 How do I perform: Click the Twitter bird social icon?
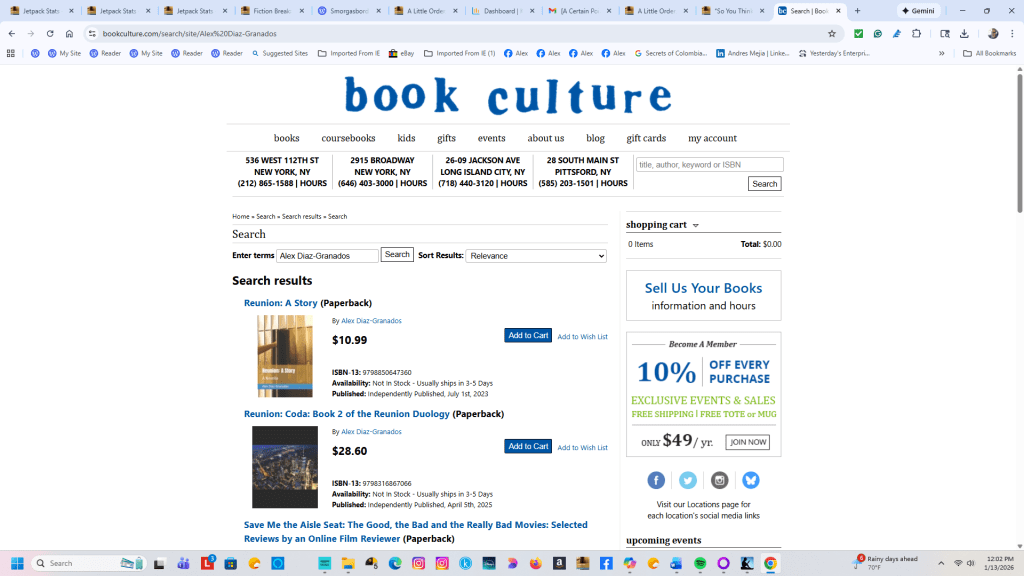pyautogui.click(x=687, y=480)
